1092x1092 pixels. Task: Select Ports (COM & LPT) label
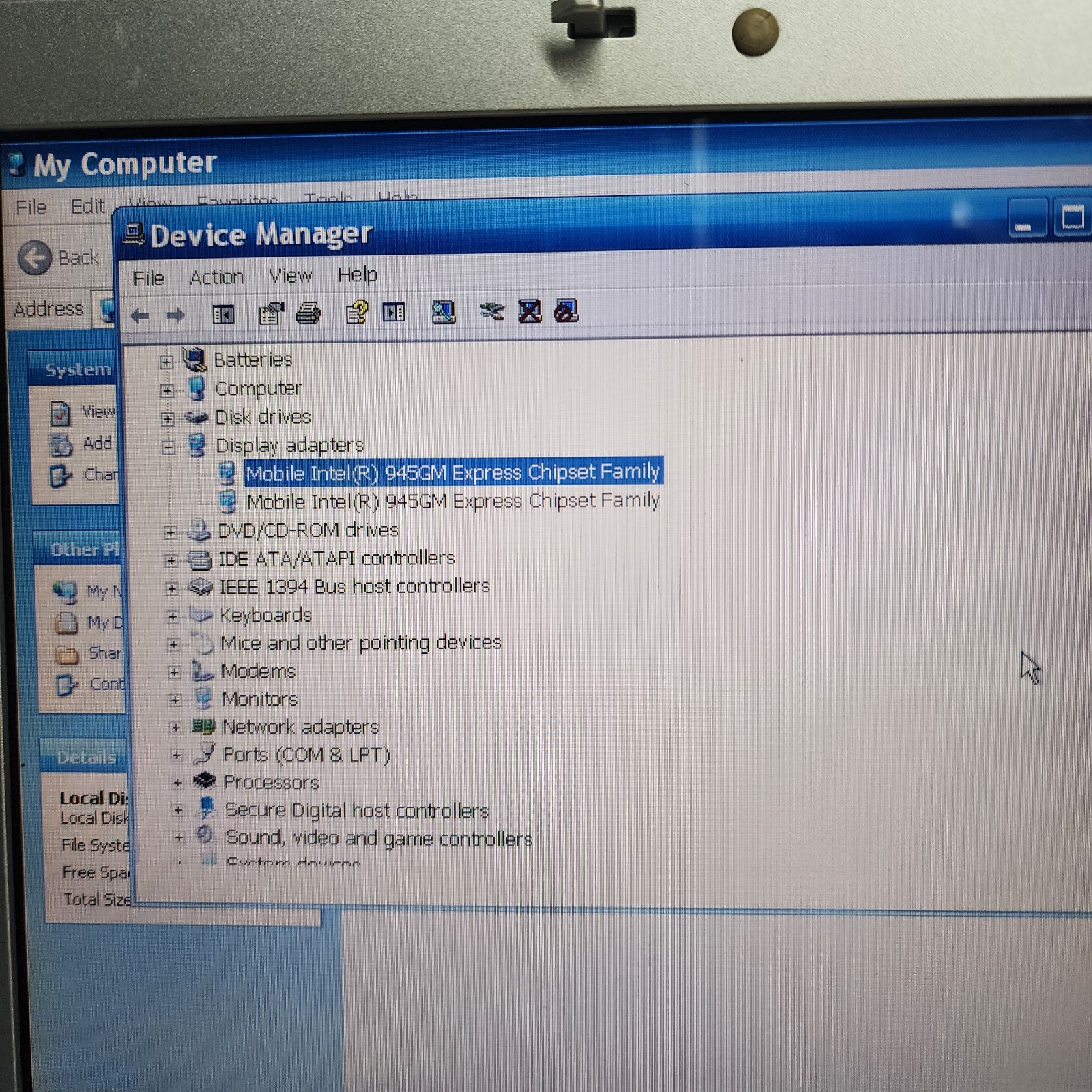(x=306, y=755)
